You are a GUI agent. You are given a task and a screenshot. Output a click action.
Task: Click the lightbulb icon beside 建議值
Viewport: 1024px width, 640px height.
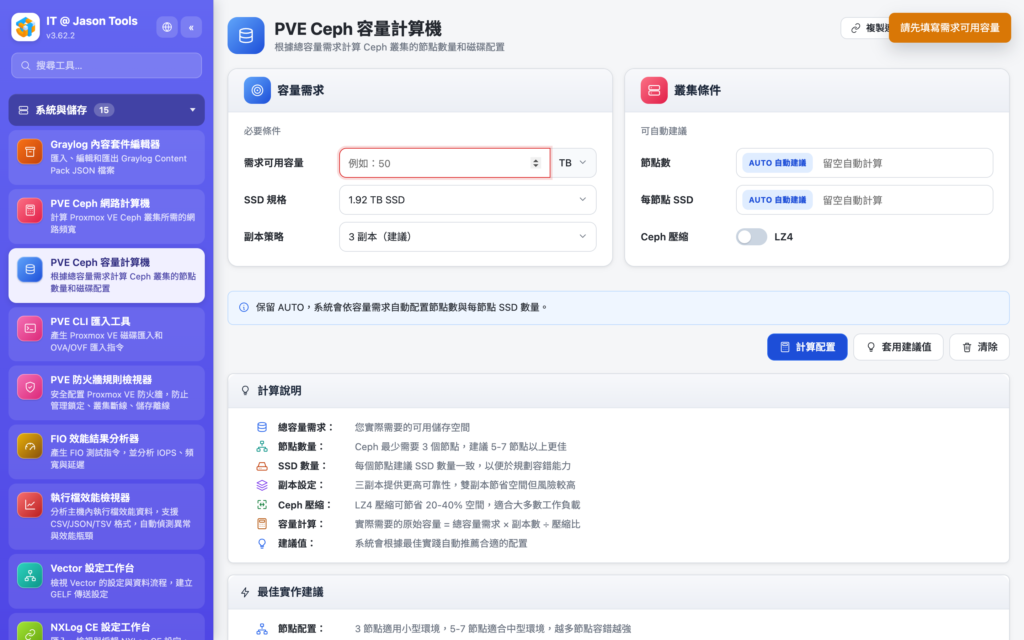(x=262, y=543)
